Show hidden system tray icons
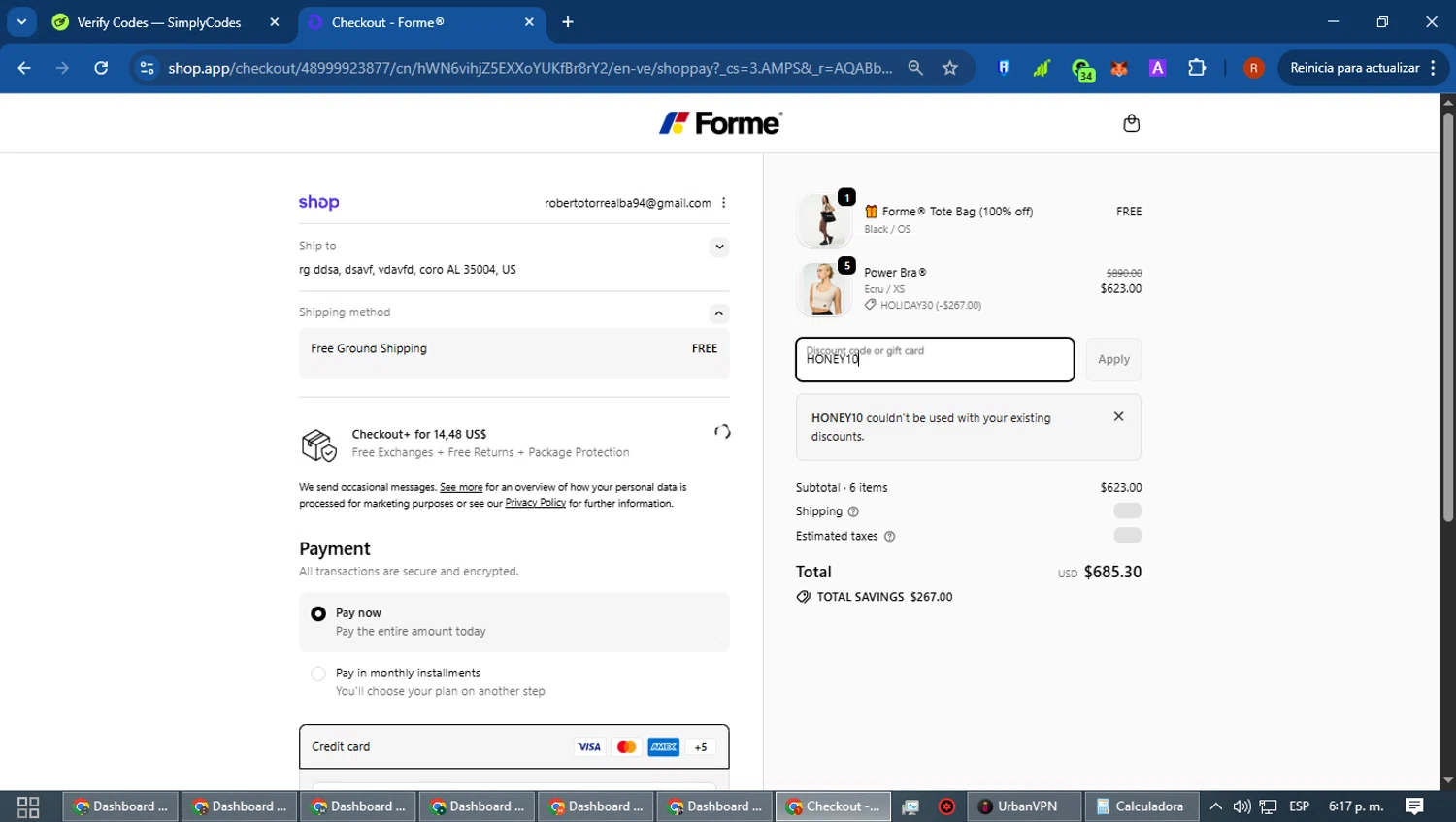This screenshot has height=822, width=1456. pos(1215,806)
